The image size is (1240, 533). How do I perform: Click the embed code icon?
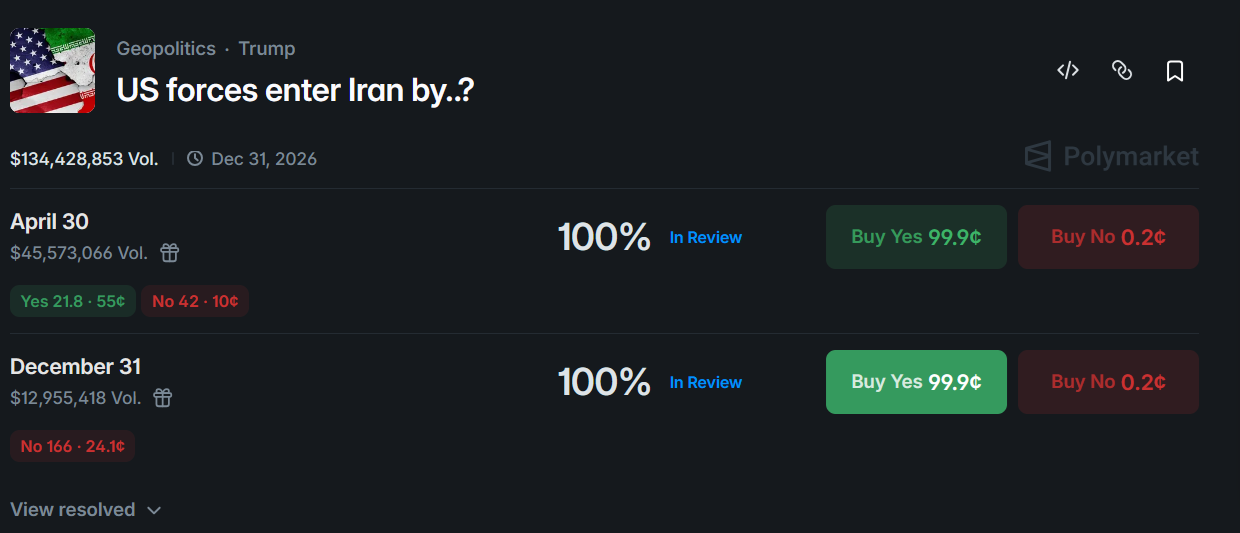pyautogui.click(x=1068, y=70)
